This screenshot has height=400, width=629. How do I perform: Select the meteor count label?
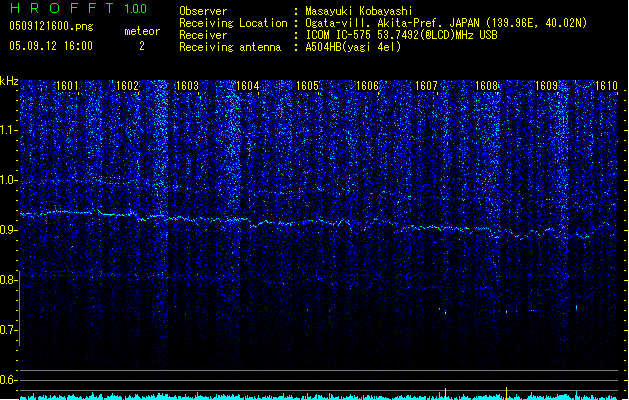[x=141, y=31]
